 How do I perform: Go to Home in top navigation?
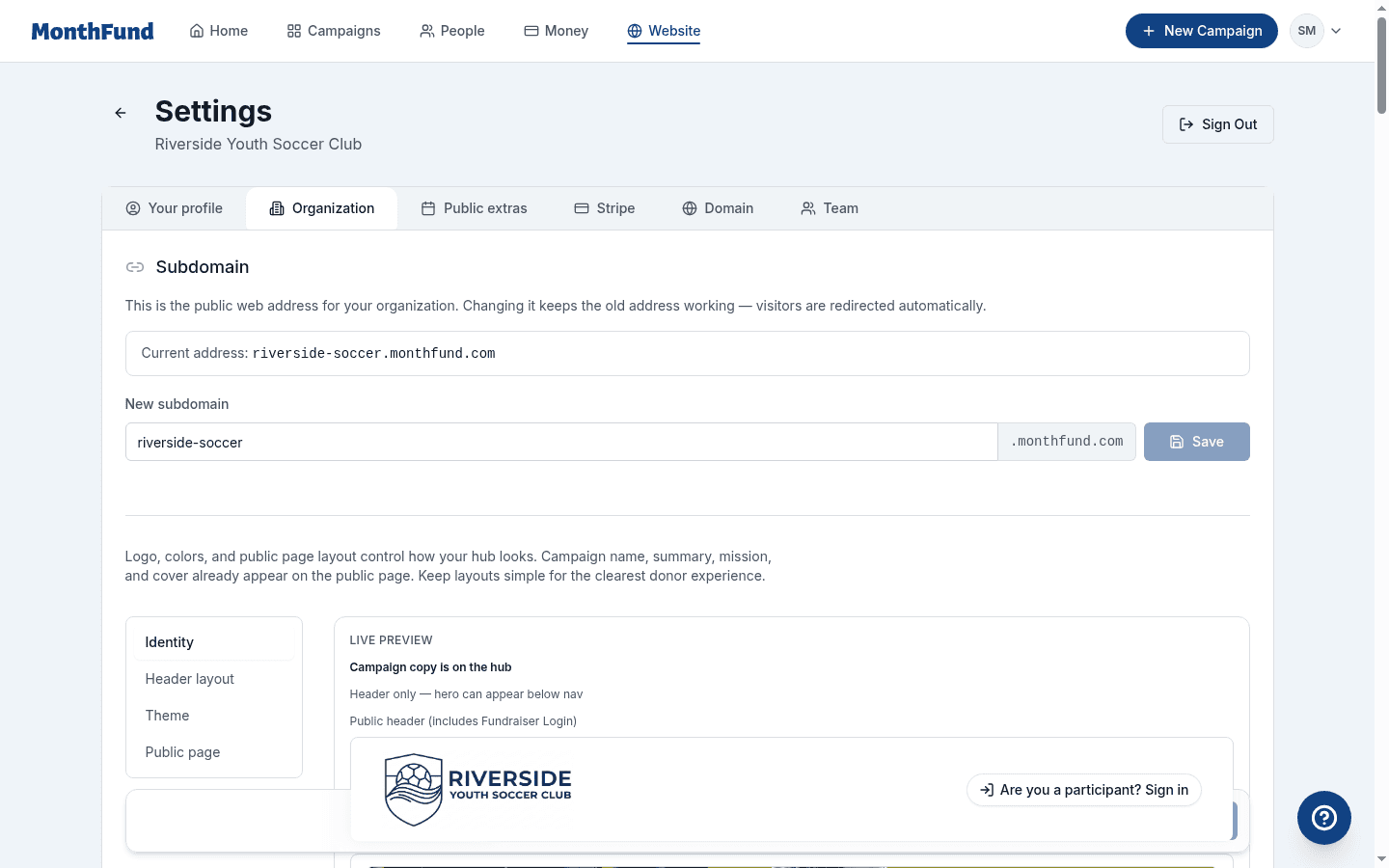219,31
